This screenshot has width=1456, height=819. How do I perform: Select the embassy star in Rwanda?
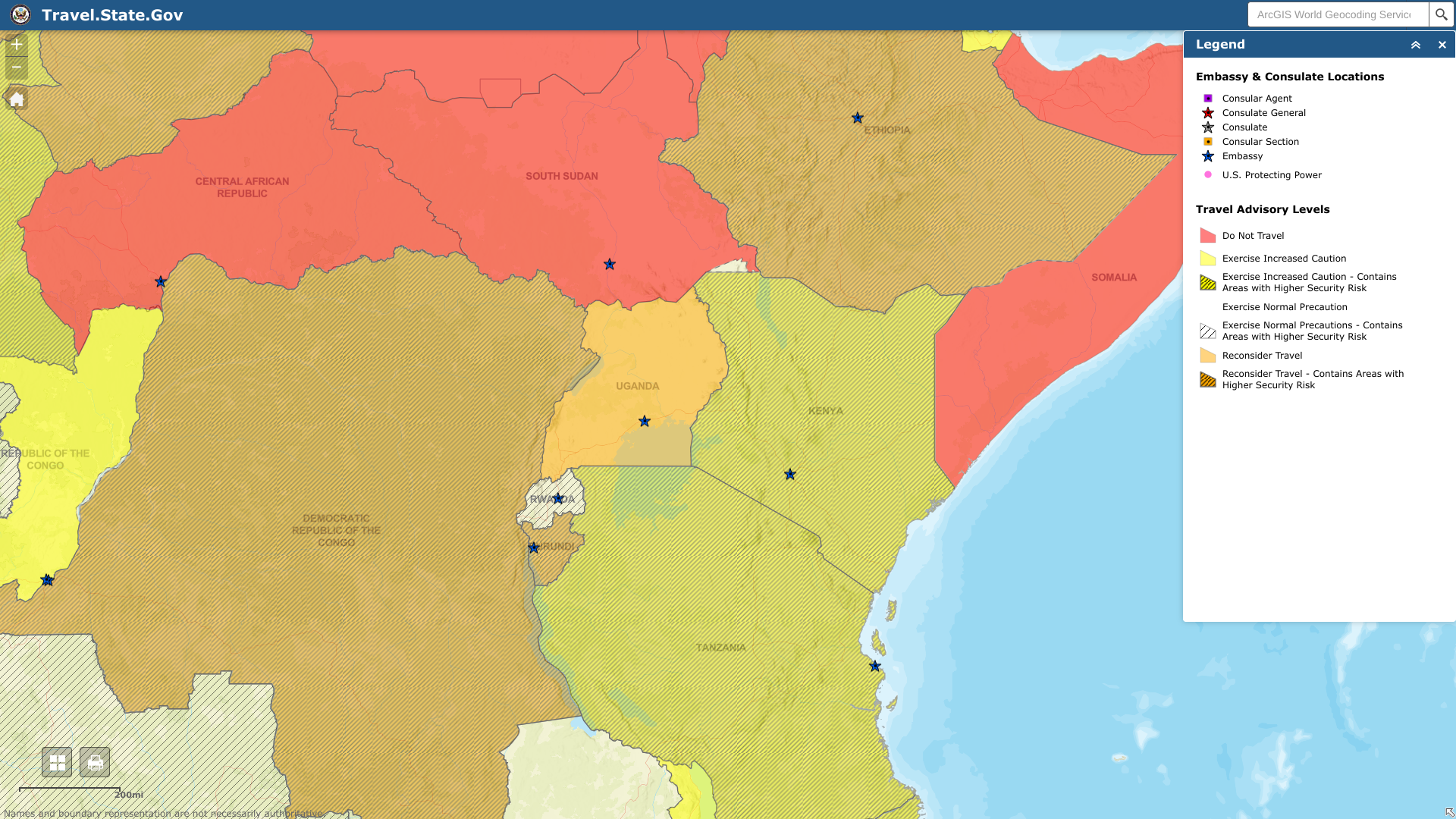click(557, 499)
